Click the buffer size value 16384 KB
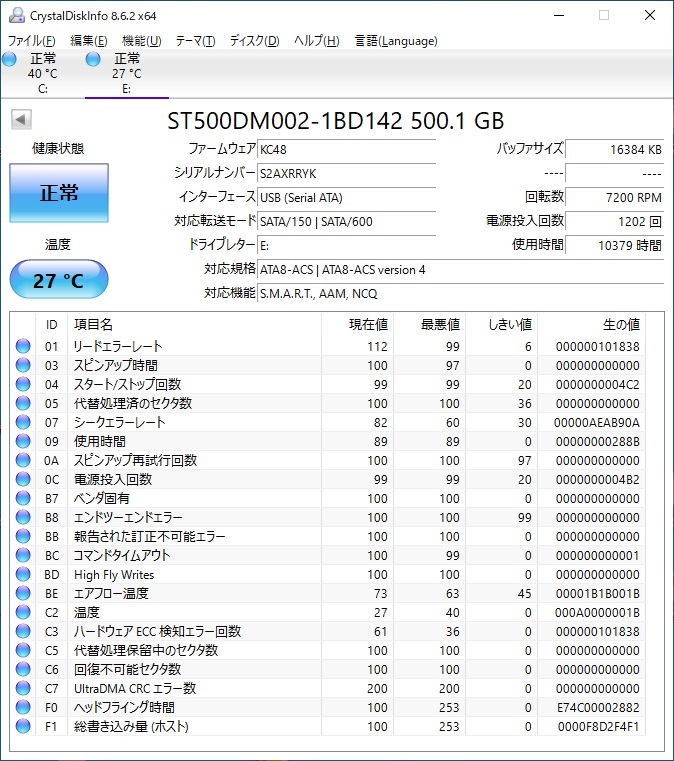The width and height of the screenshot is (674, 761). tap(615, 149)
